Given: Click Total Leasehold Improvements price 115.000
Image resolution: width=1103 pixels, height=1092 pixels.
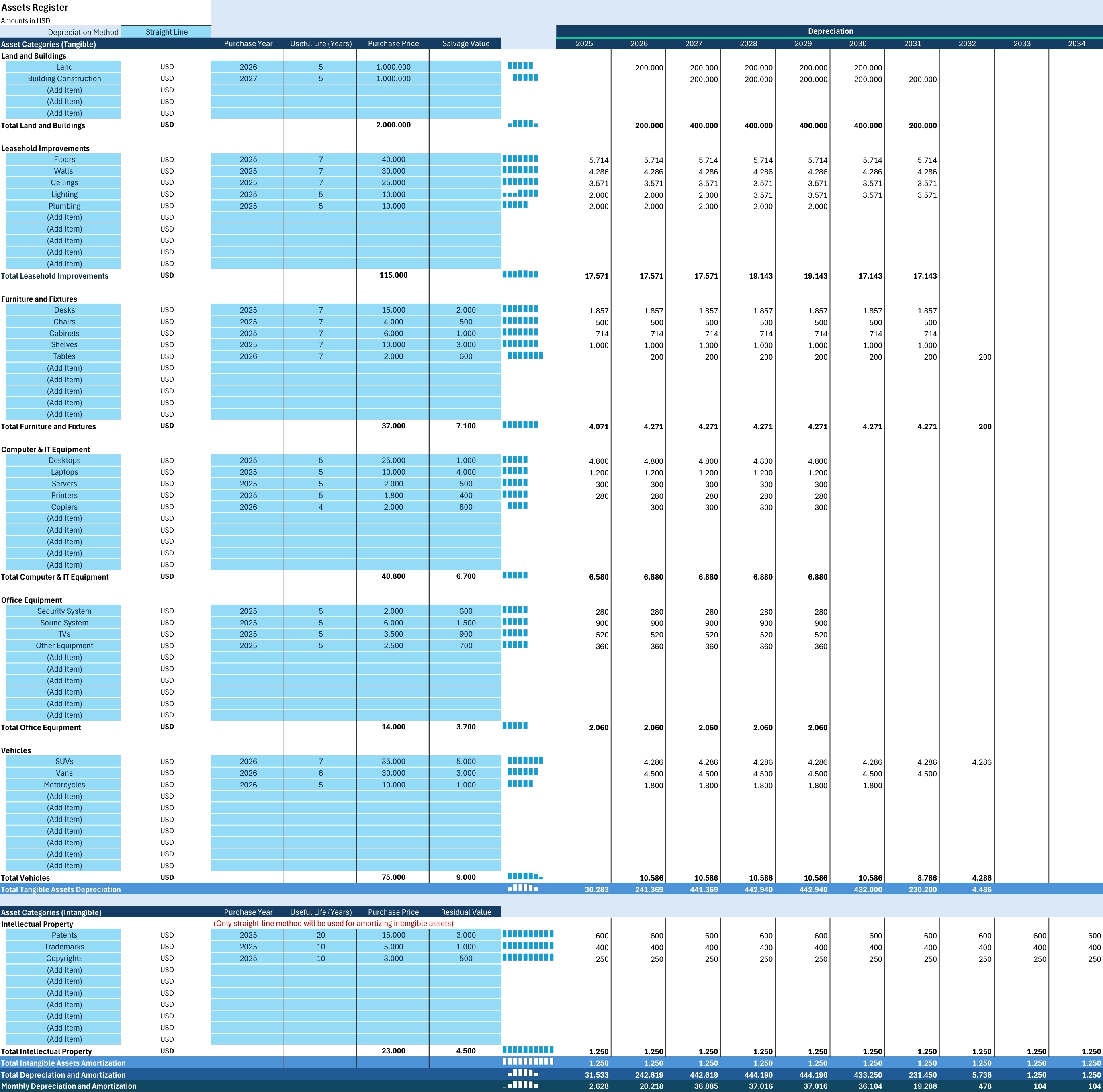Looking at the screenshot, I should 393,275.
